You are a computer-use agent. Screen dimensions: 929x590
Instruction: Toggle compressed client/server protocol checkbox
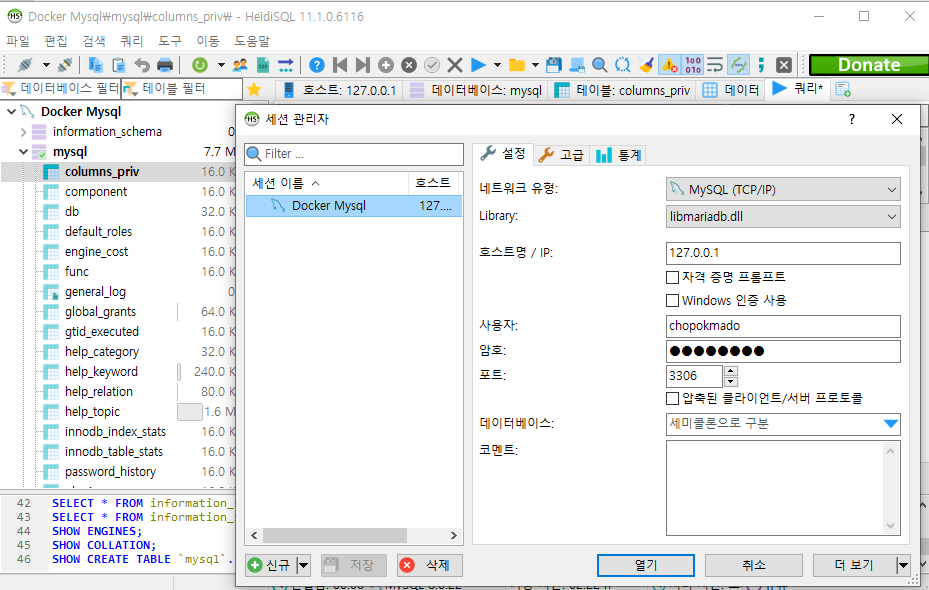coord(672,399)
